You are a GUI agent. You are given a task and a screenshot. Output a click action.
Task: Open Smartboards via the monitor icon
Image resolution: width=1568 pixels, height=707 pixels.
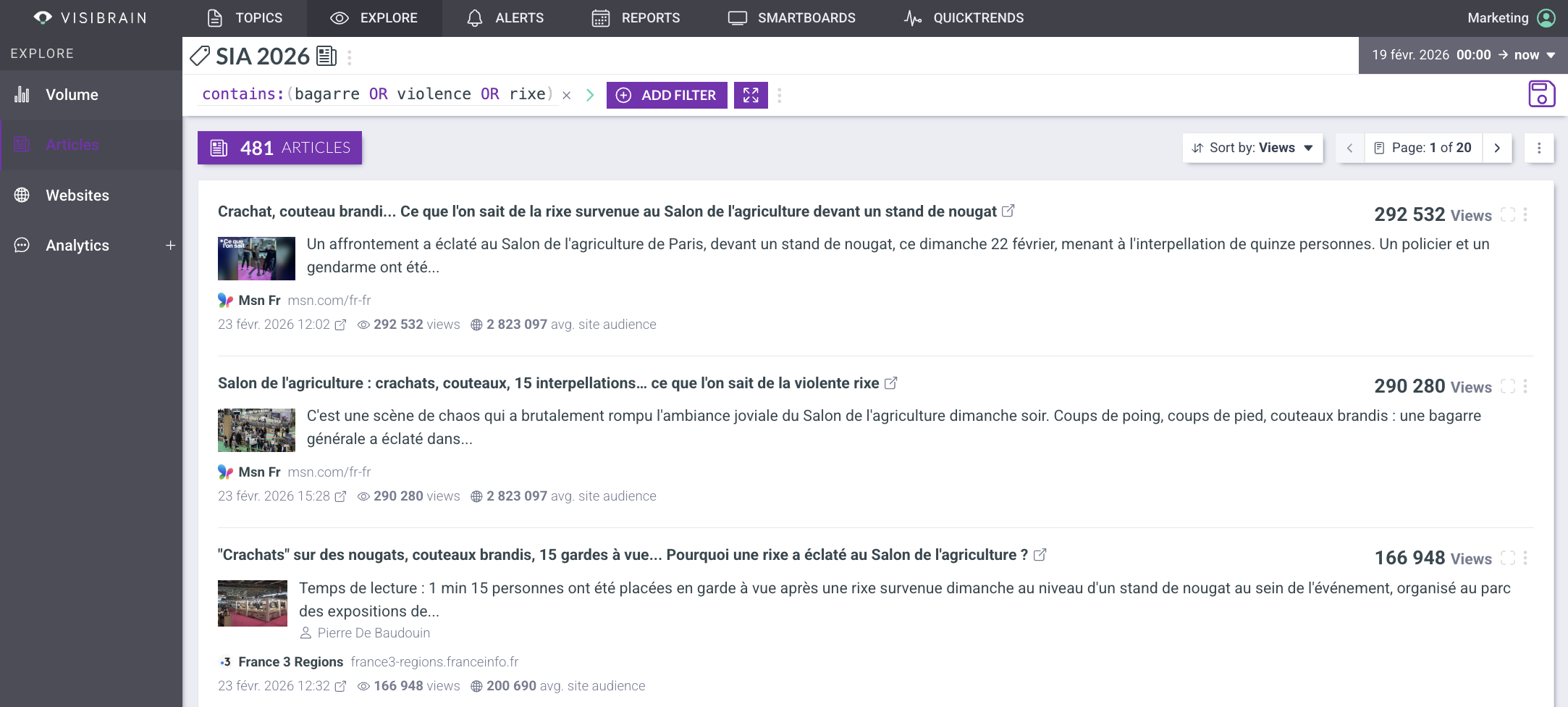[738, 17]
